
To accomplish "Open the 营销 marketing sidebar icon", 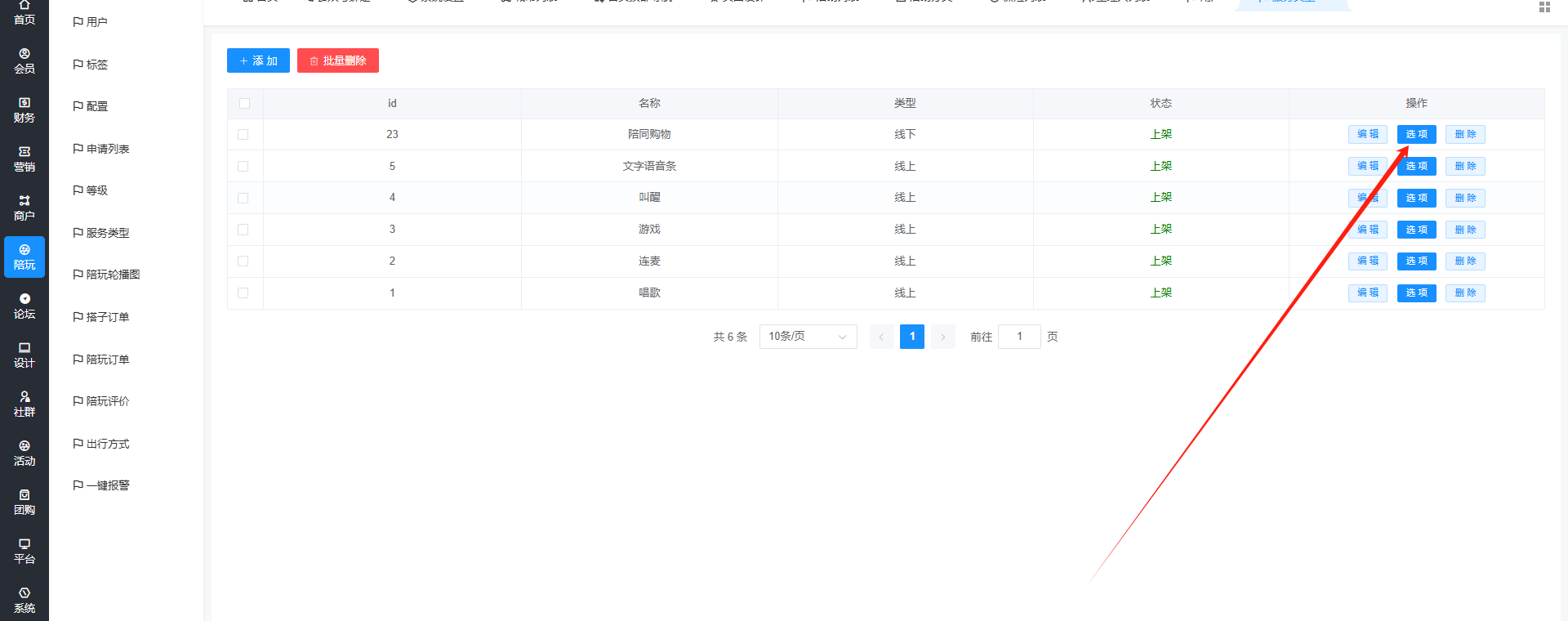I will tap(24, 159).
